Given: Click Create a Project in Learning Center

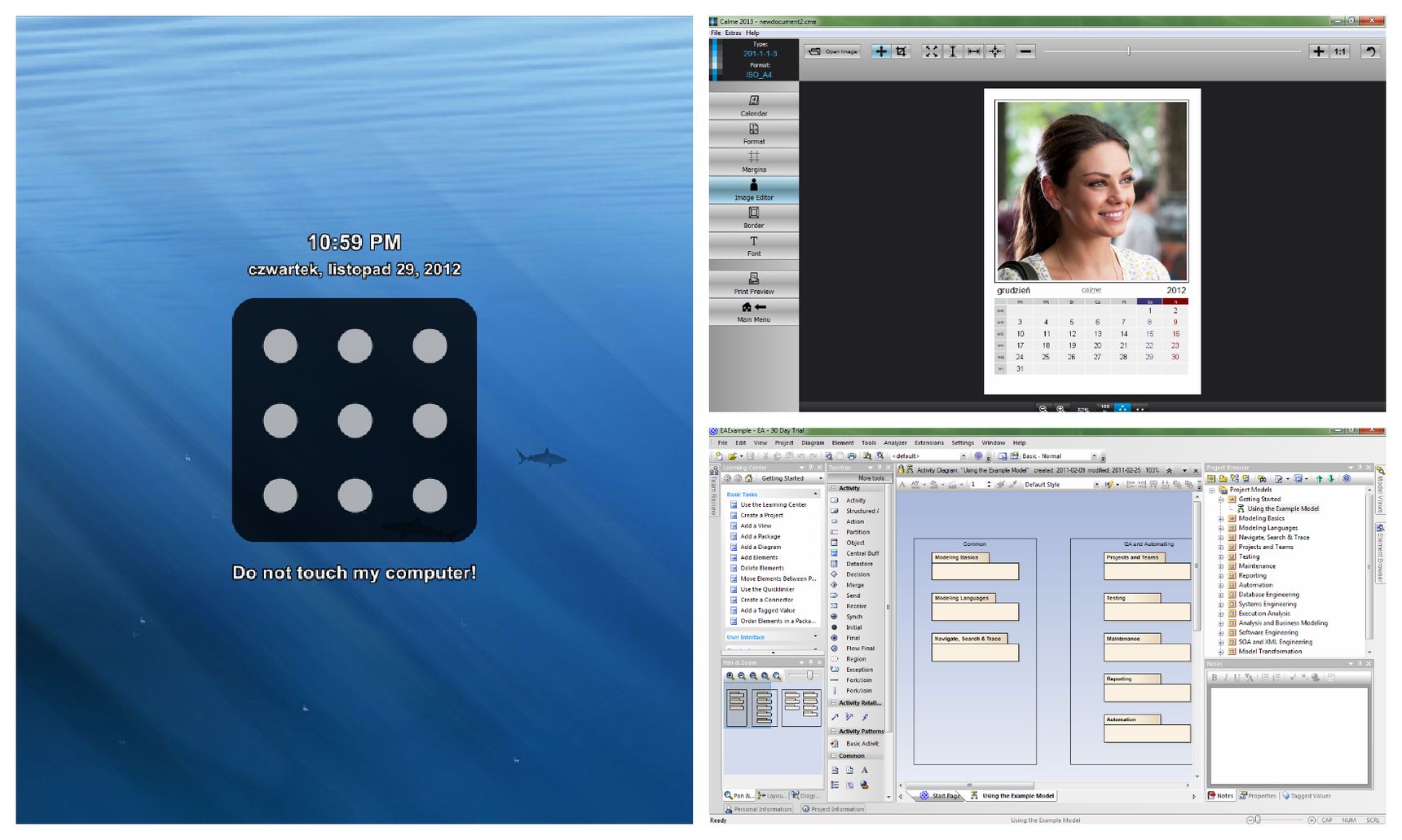Looking at the screenshot, I should [761, 516].
